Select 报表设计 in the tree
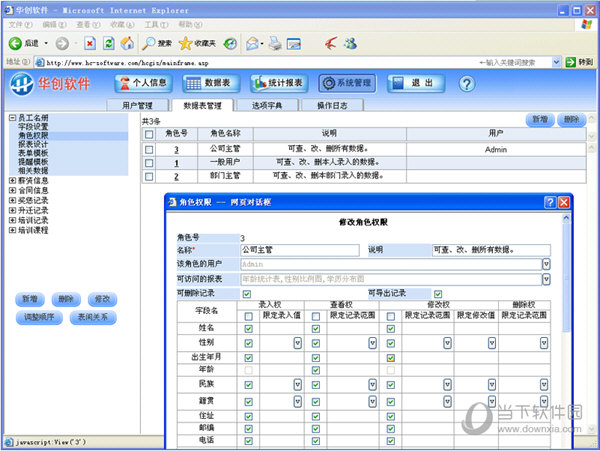The height and width of the screenshot is (451, 600). click(x=33, y=144)
